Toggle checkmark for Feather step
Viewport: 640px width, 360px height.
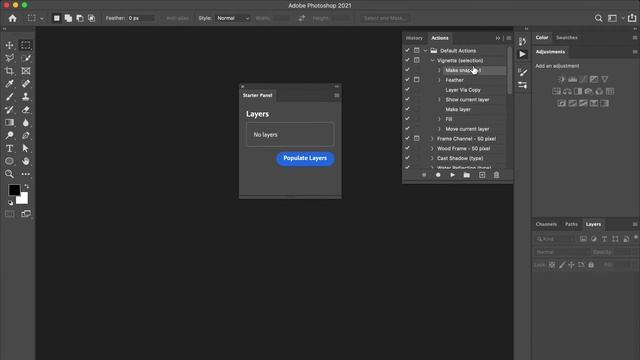coord(407,80)
